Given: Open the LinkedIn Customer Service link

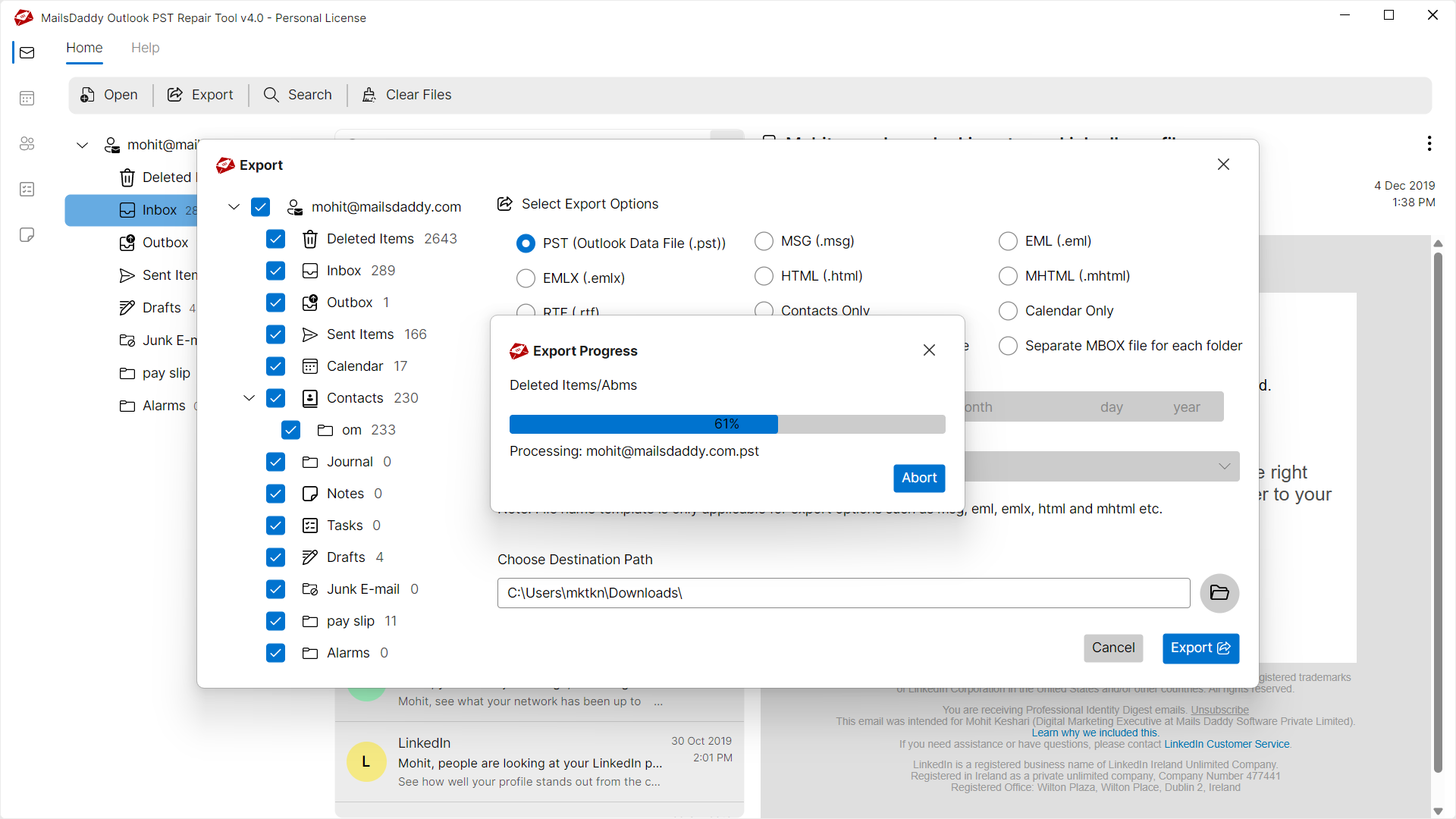Looking at the screenshot, I should click(1227, 745).
